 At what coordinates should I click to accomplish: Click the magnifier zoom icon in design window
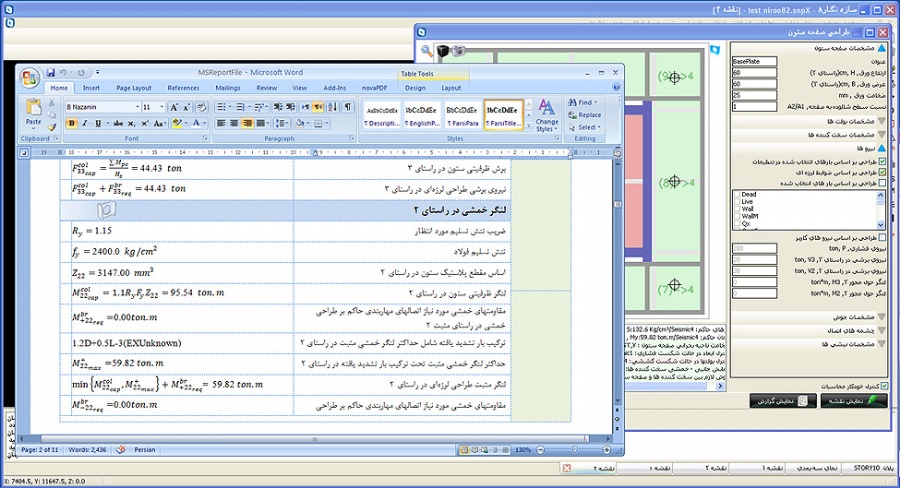tap(427, 50)
